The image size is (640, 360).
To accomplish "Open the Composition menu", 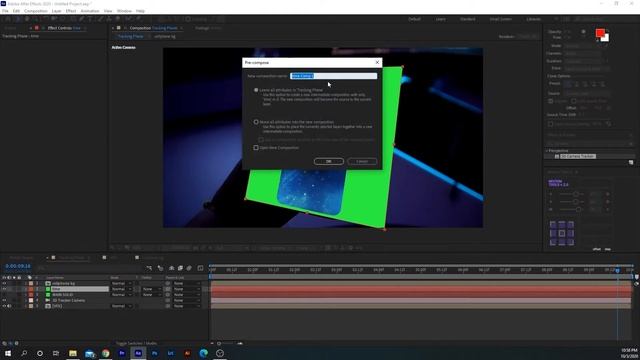I will pos(36,11).
